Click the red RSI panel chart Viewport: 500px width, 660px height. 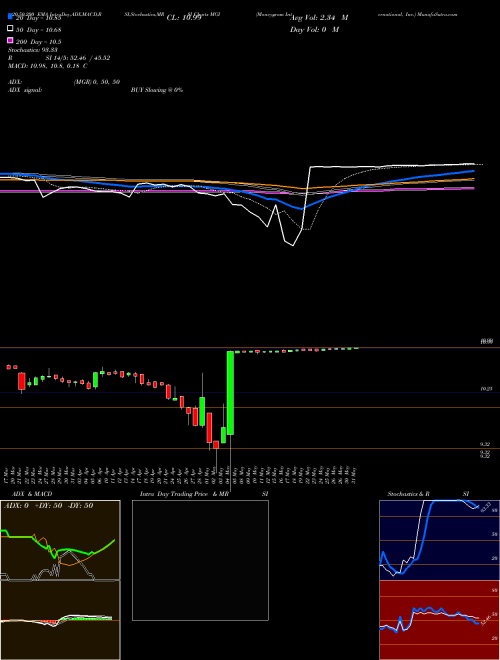pos(439,620)
